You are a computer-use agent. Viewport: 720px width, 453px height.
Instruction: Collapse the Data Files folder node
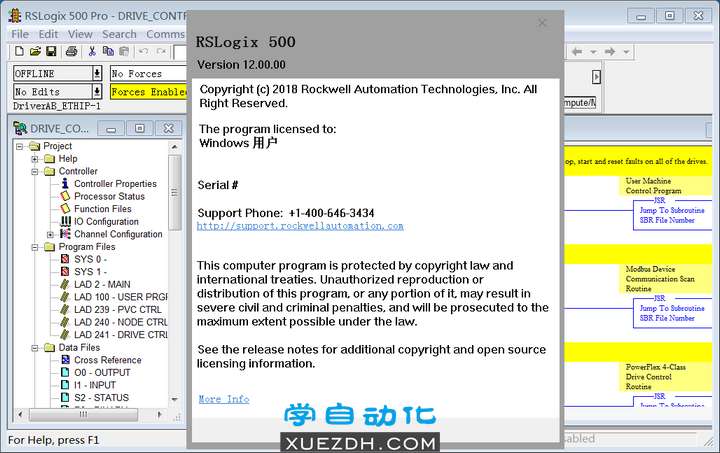pyautogui.click(x=35, y=348)
